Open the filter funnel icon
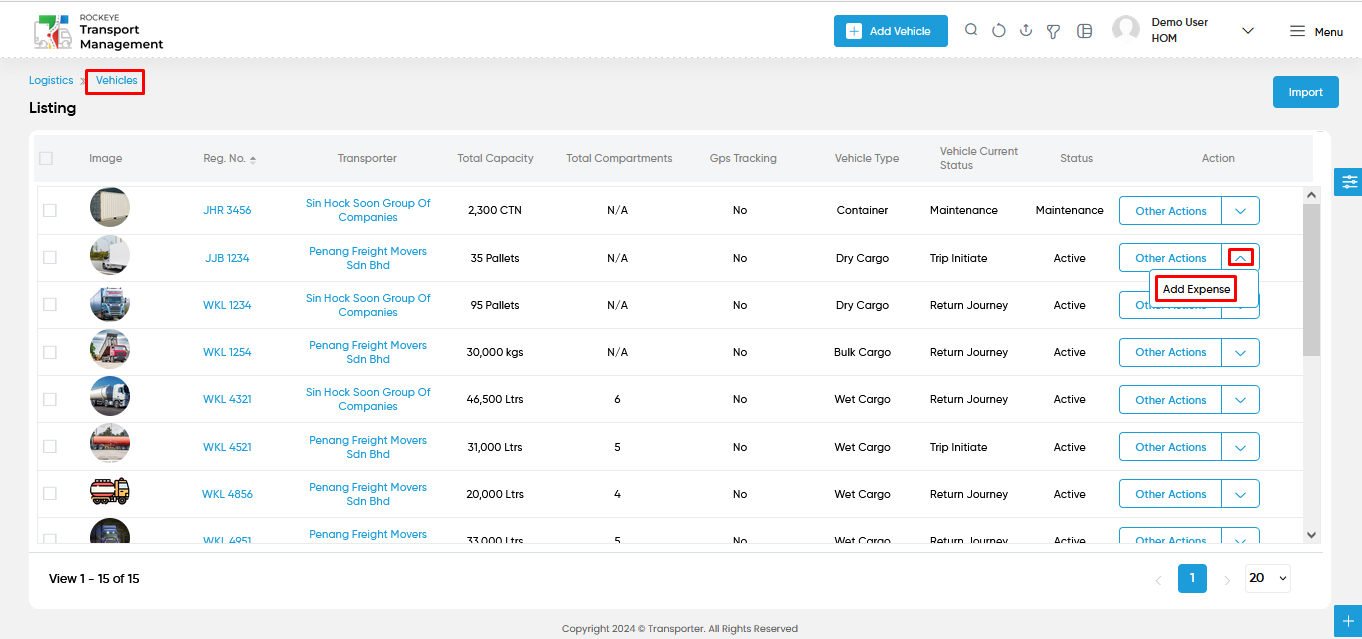This screenshot has width=1362, height=639. point(1053,31)
